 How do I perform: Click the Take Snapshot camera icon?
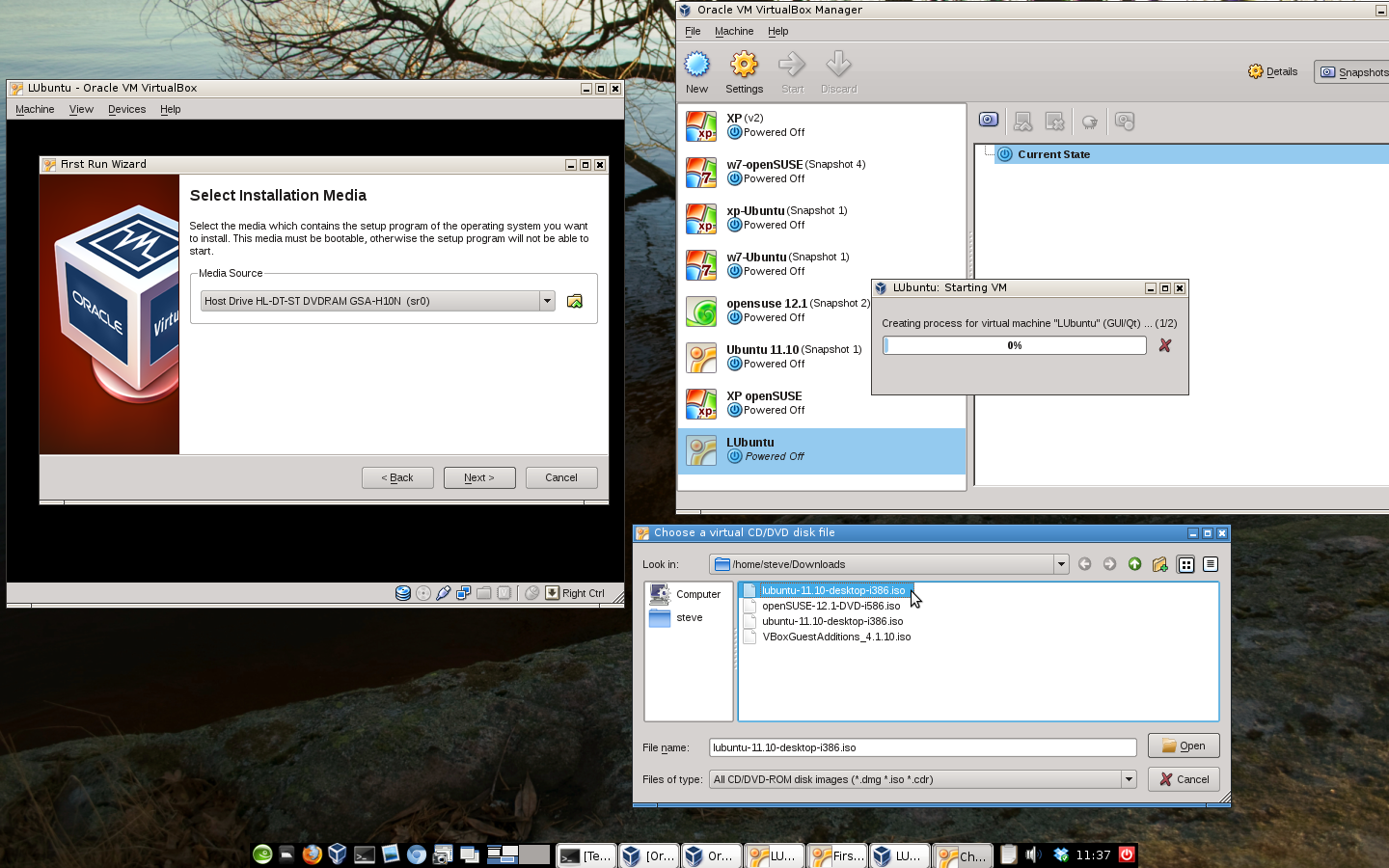click(989, 121)
